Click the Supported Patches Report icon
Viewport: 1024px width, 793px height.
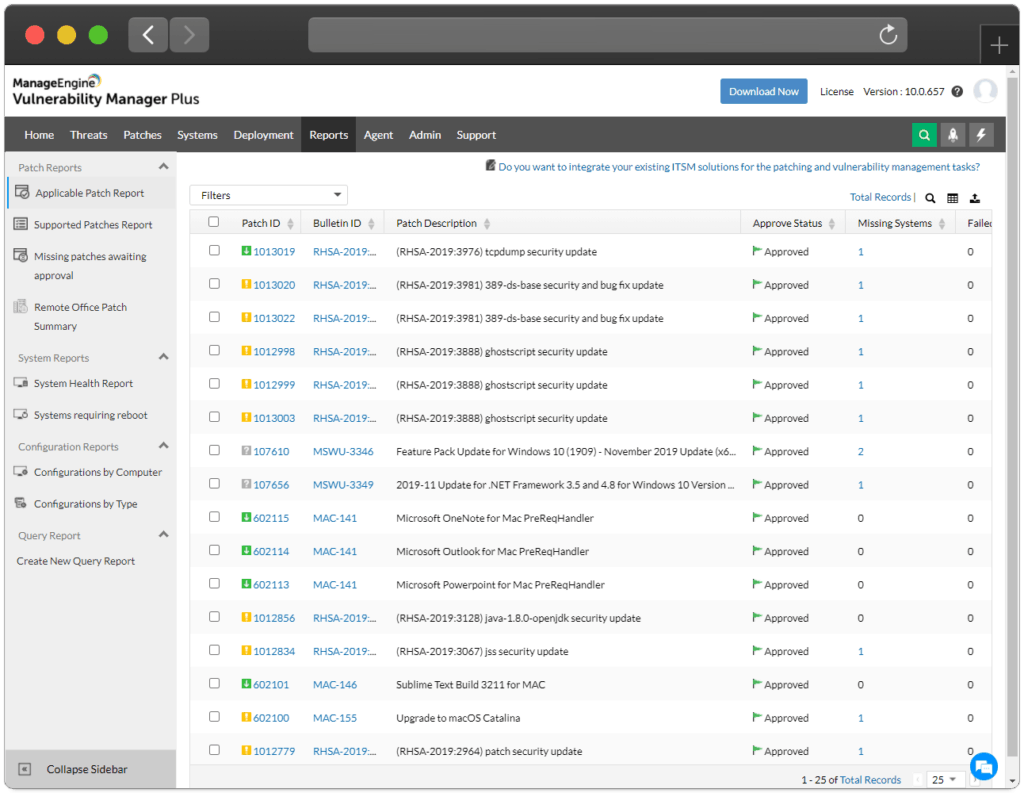(x=21, y=224)
